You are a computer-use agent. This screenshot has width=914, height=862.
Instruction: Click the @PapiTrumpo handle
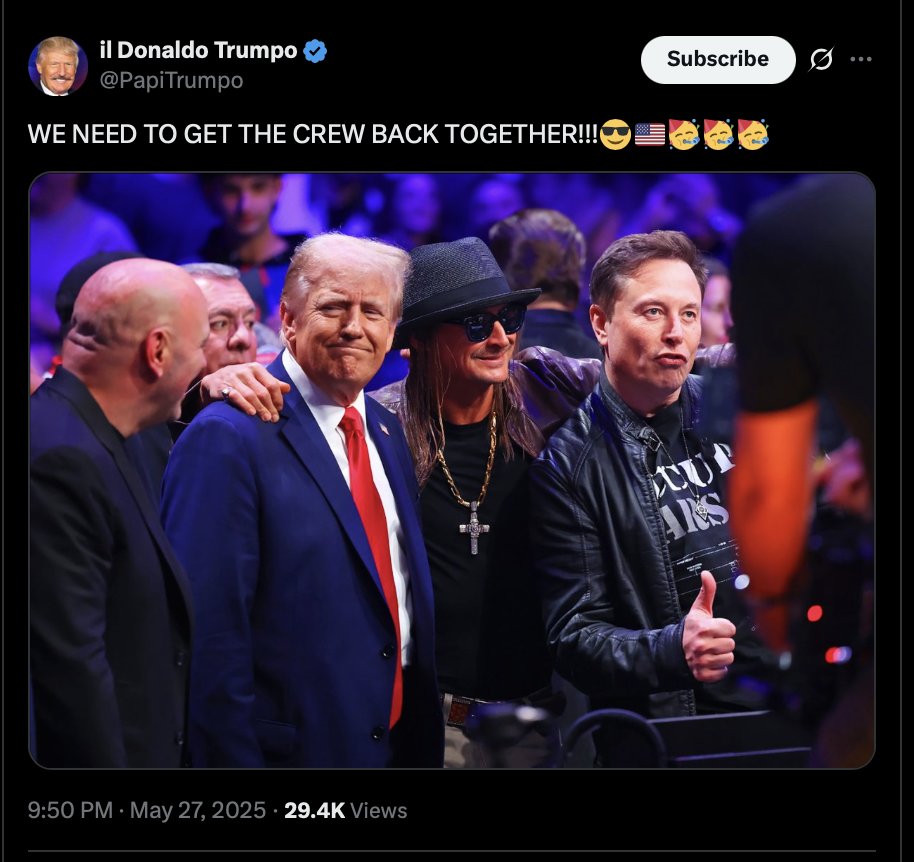click(x=171, y=80)
